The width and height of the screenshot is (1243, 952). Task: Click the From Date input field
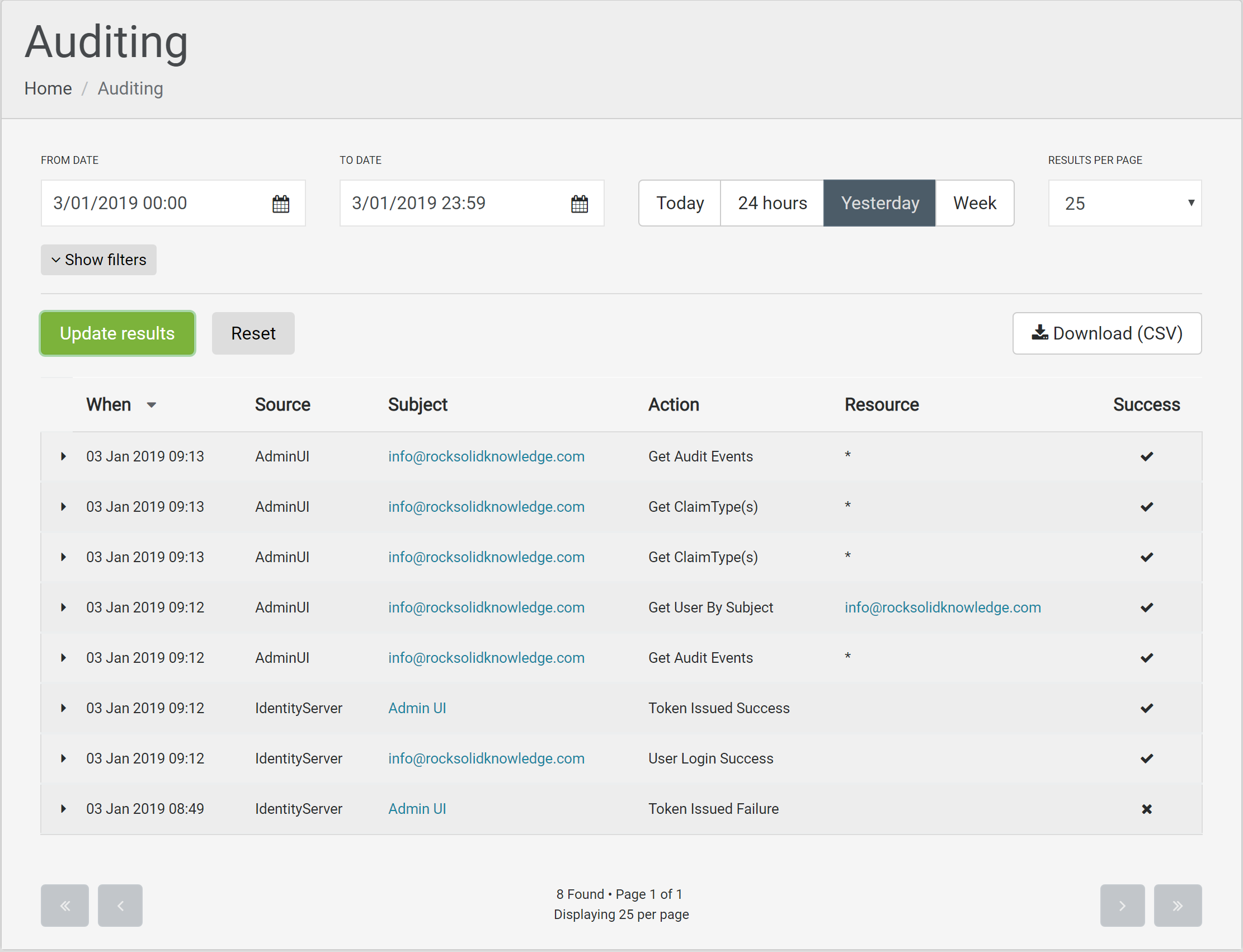(x=173, y=203)
